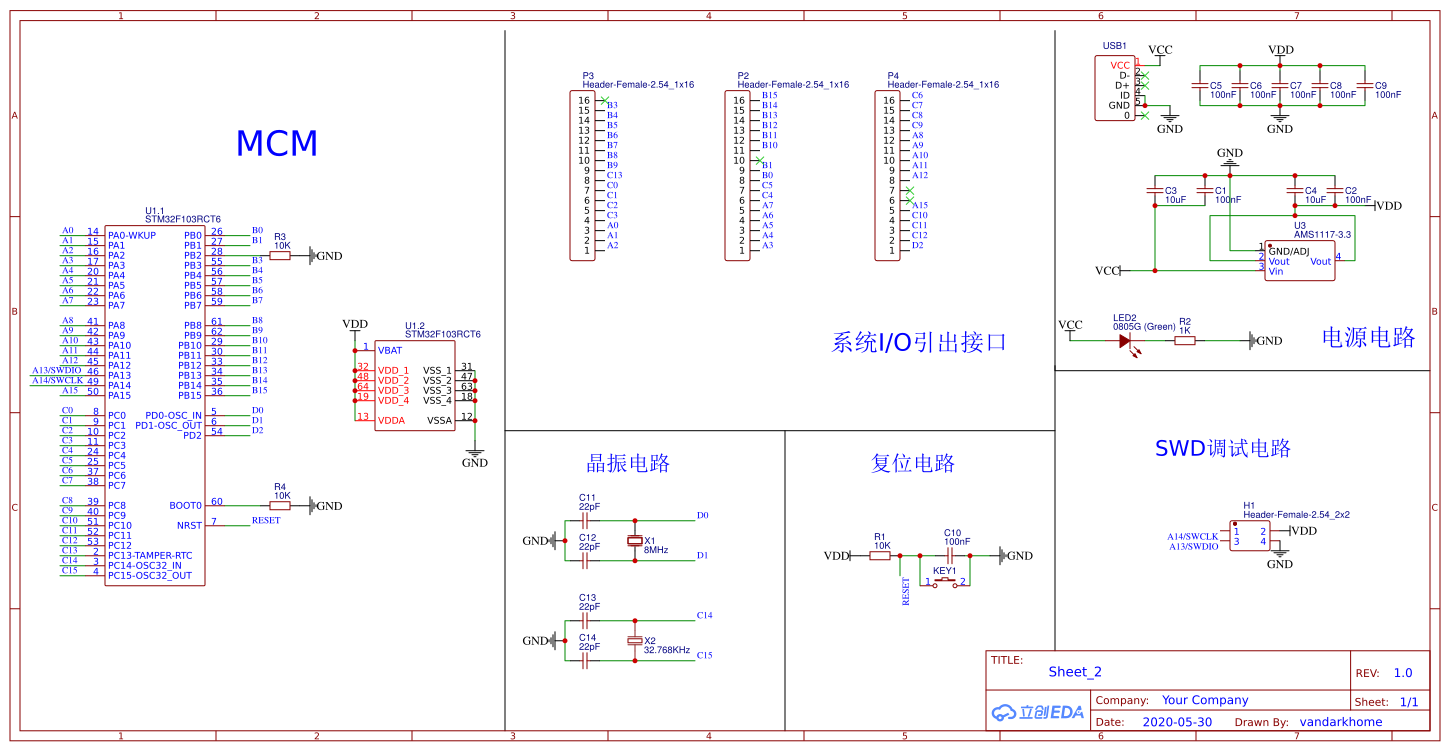This screenshot has height=751, width=1450.
Task: Click the PC13-TAMPER-RTC pin label
Action: pos(150,556)
